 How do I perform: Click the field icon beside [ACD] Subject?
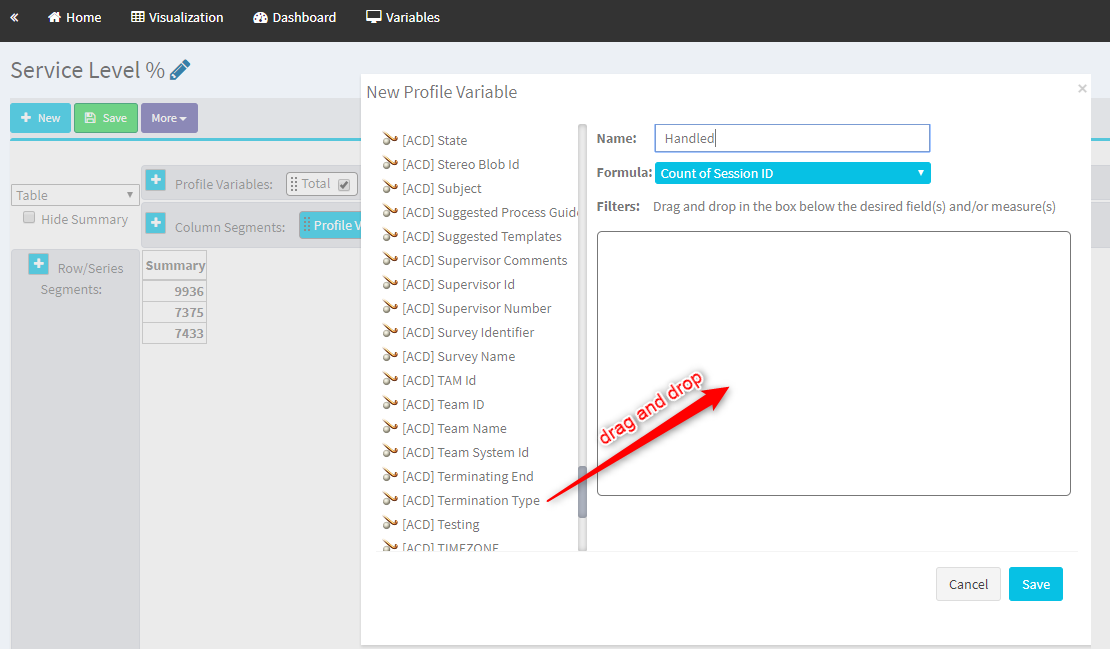(390, 188)
